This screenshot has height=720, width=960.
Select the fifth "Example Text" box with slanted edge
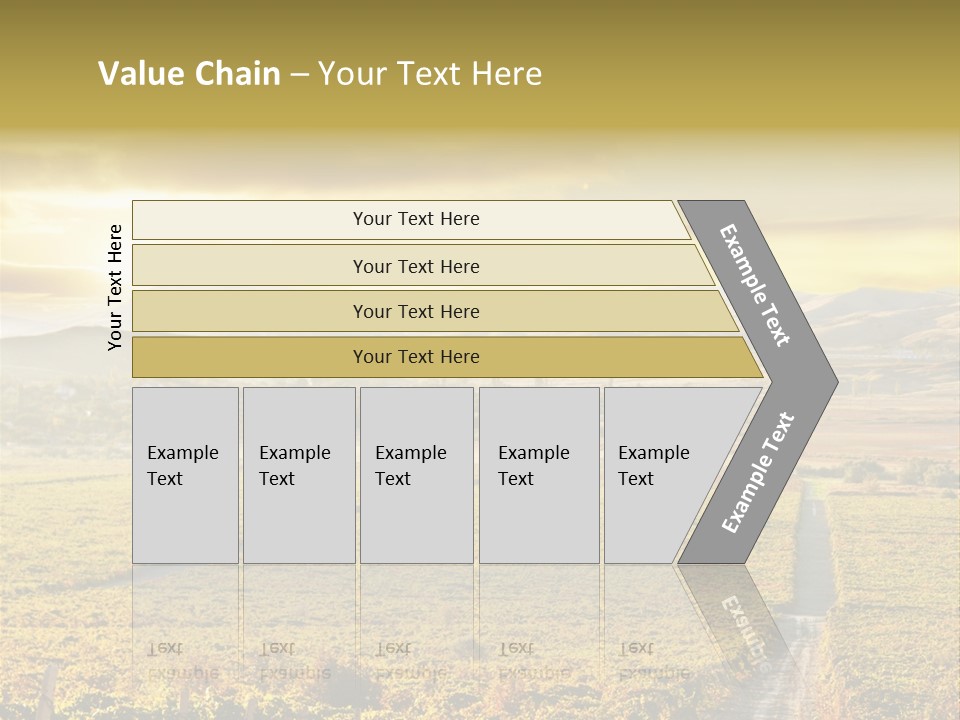660,474
